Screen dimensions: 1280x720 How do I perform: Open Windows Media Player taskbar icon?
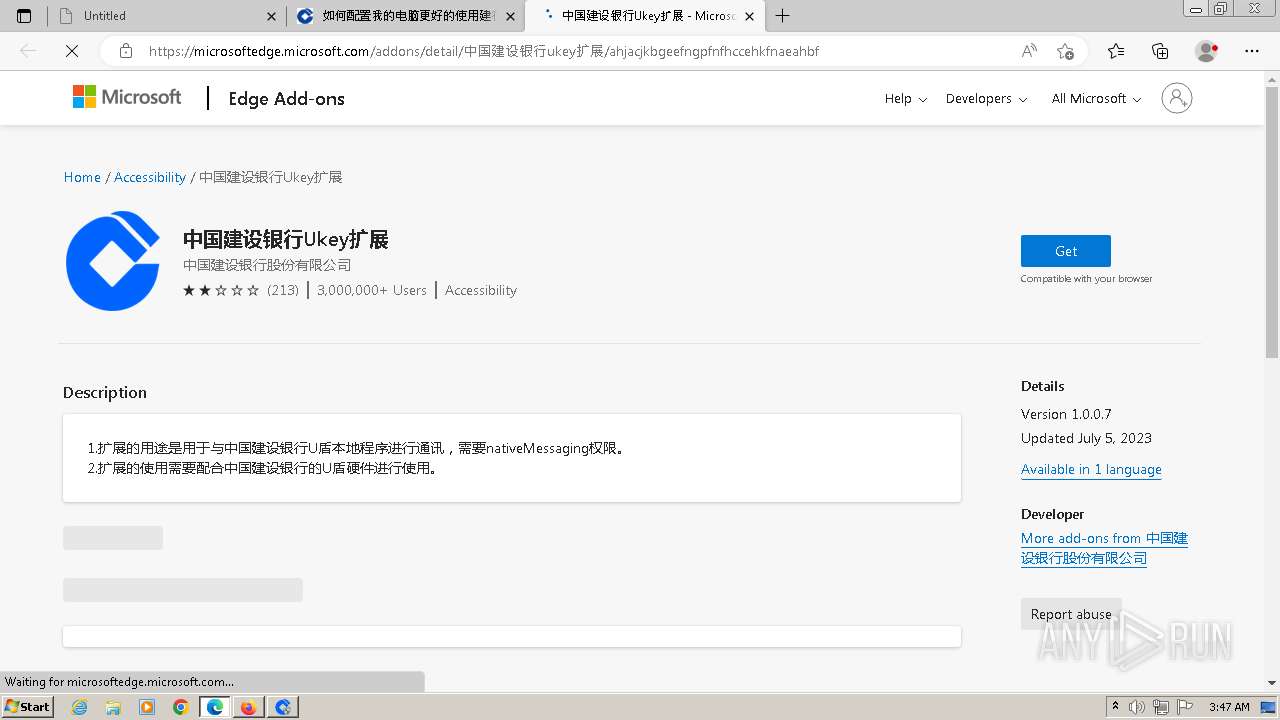(x=147, y=707)
